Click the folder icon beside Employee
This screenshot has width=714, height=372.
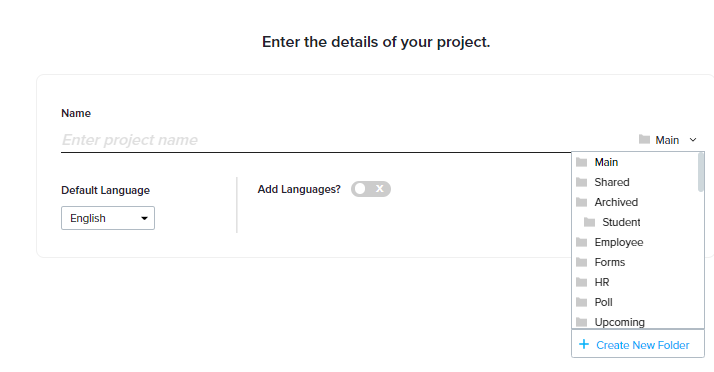[581, 242]
